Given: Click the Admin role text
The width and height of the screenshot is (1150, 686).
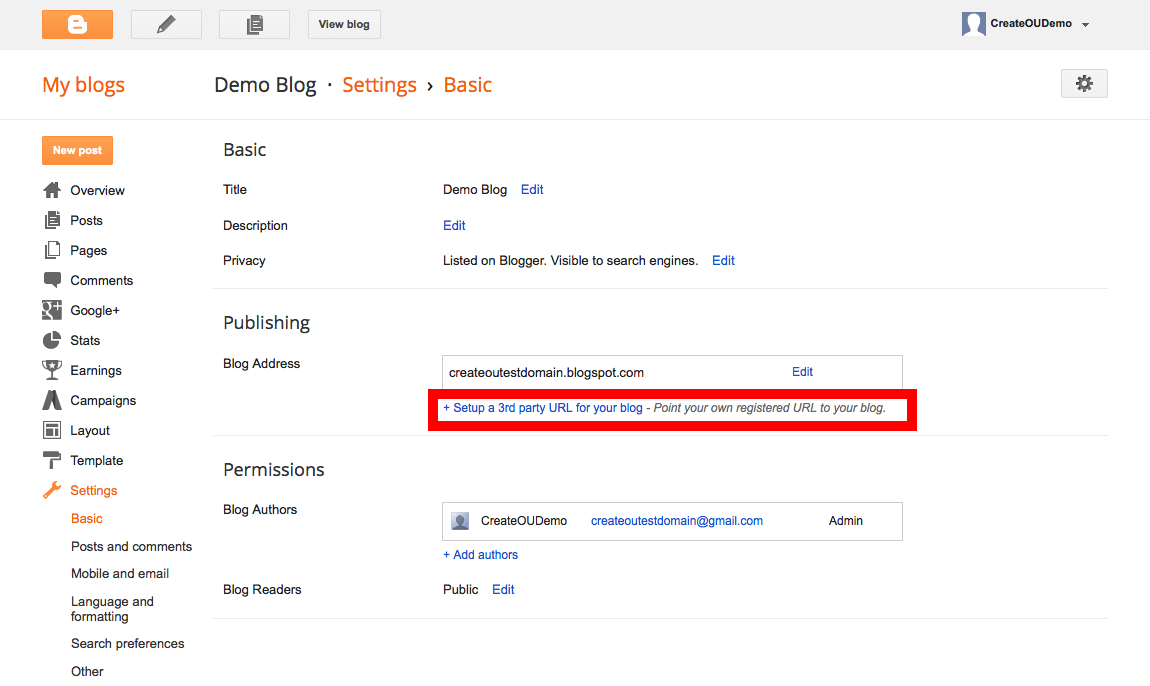Looking at the screenshot, I should 846,521.
